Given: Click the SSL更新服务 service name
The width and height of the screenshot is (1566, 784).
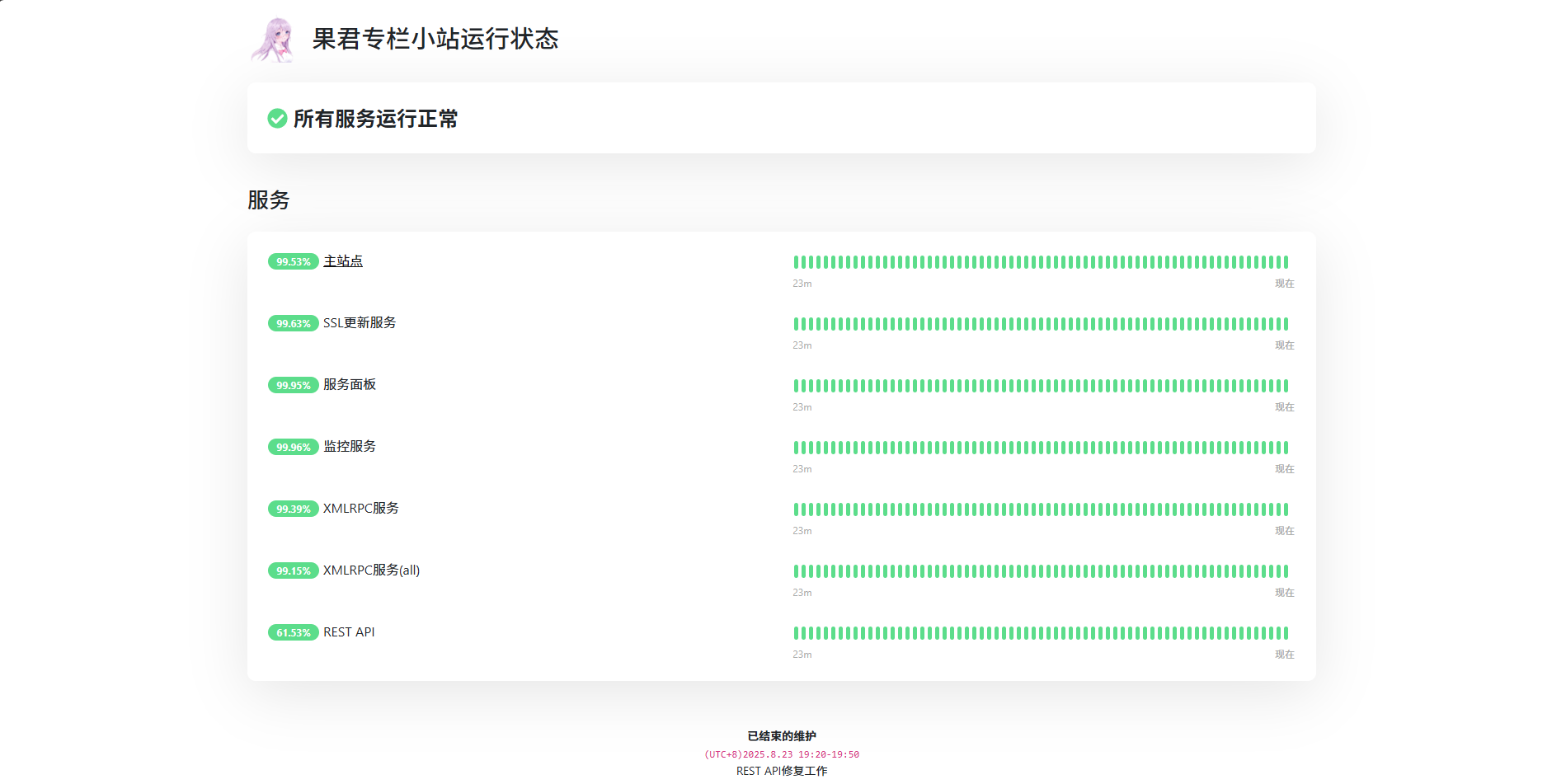Looking at the screenshot, I should pyautogui.click(x=360, y=323).
